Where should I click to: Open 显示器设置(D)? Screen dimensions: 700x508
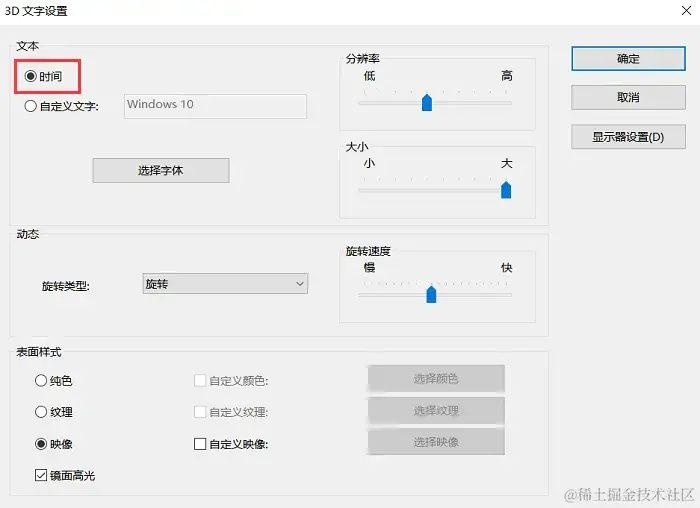coord(628,137)
